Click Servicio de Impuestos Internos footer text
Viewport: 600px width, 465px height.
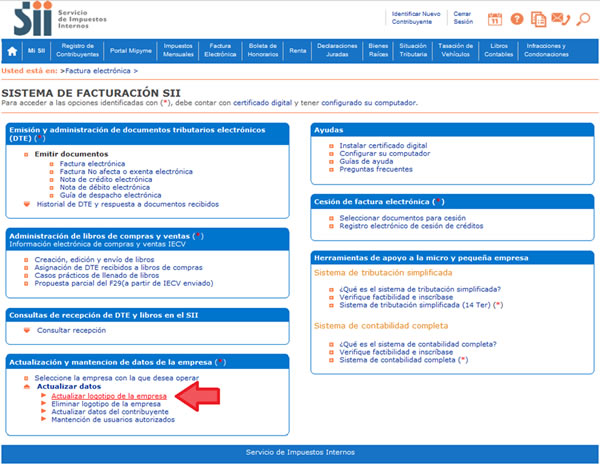pyautogui.click(x=300, y=452)
